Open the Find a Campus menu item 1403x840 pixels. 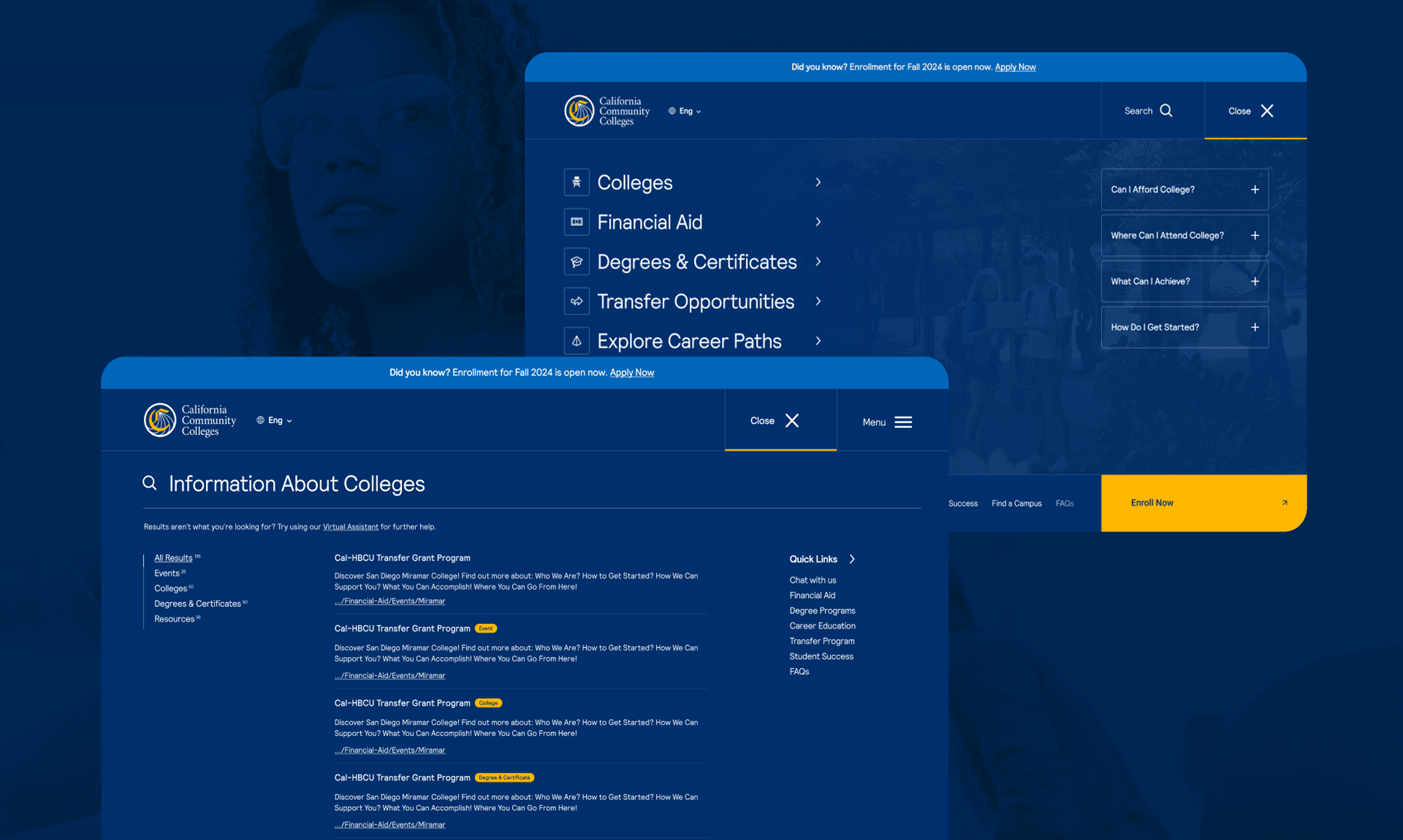point(1016,502)
